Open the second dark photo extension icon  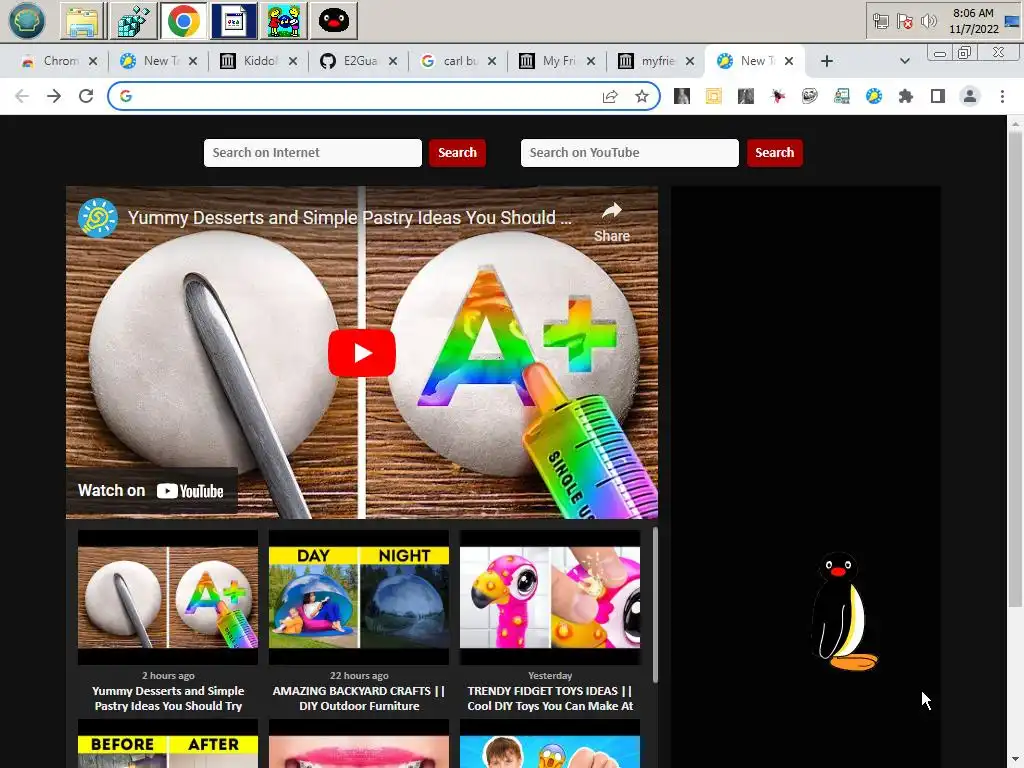point(746,97)
